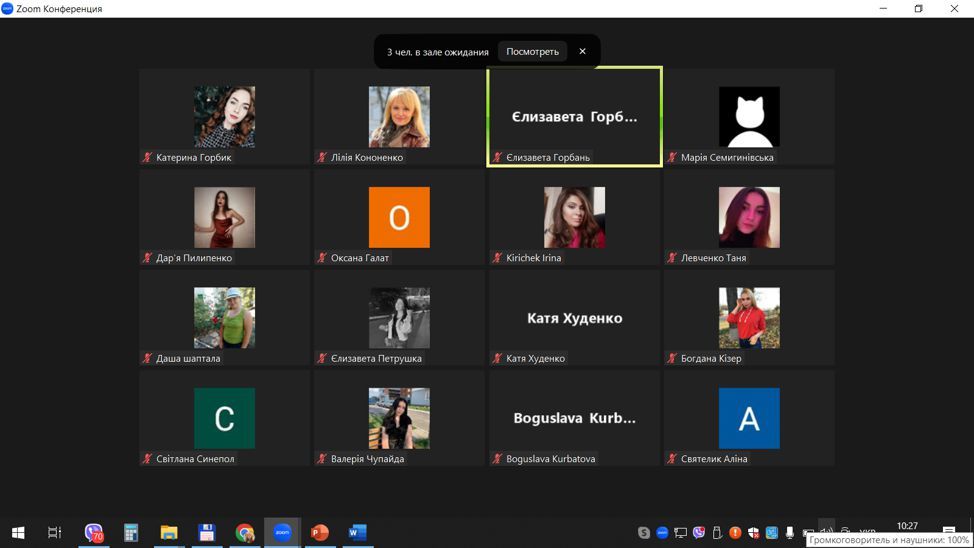Click the Task View taskbar button
974x548 pixels.
click(55, 533)
